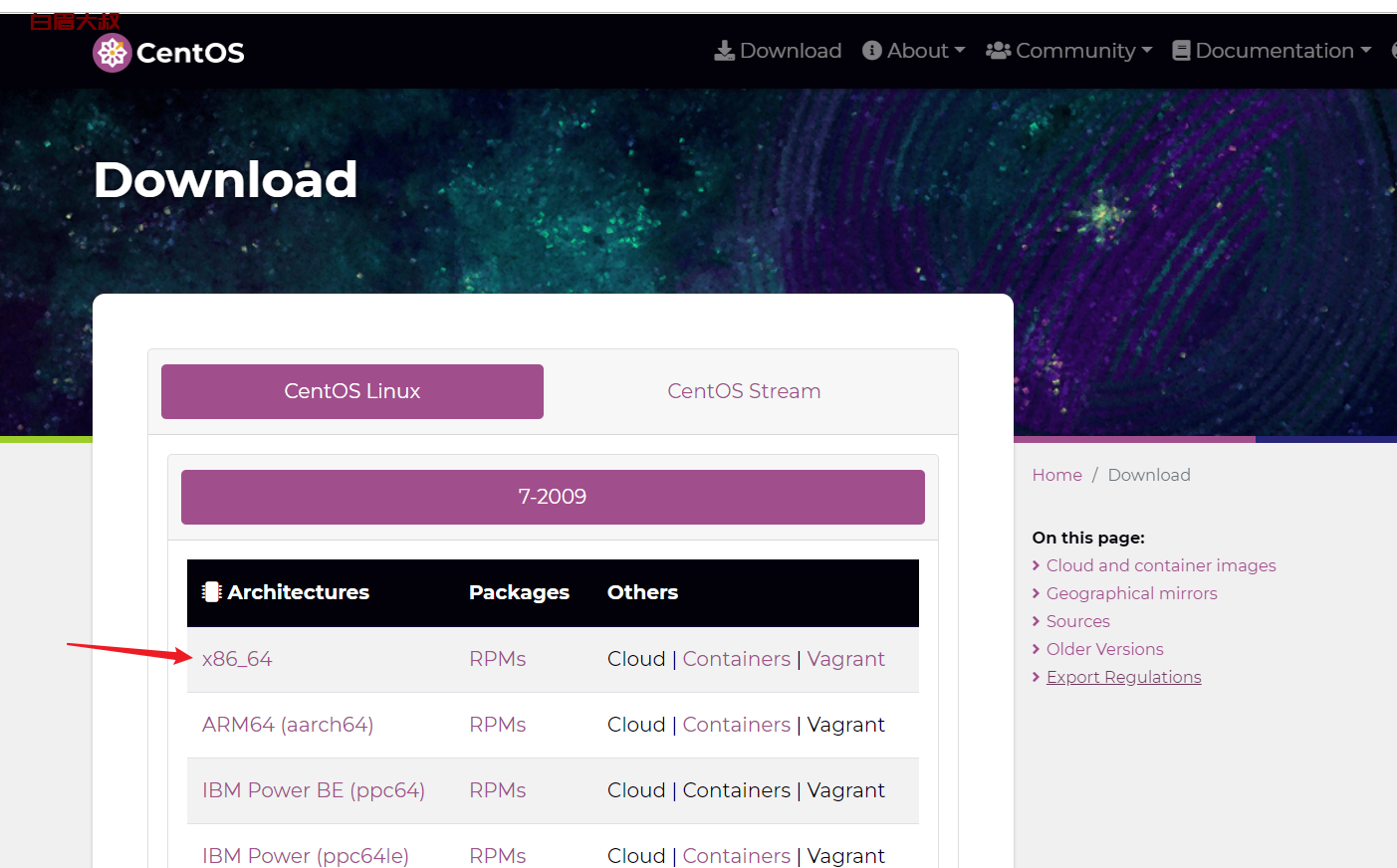Click the Packages column header

pyautogui.click(x=520, y=592)
